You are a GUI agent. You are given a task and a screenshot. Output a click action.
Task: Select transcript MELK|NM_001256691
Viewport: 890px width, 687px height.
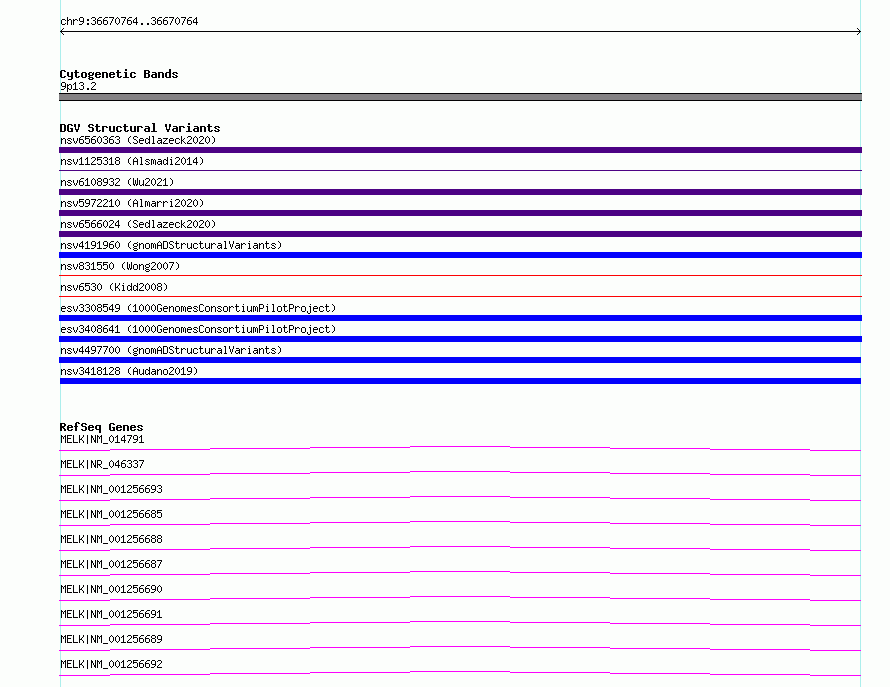tap(111, 614)
